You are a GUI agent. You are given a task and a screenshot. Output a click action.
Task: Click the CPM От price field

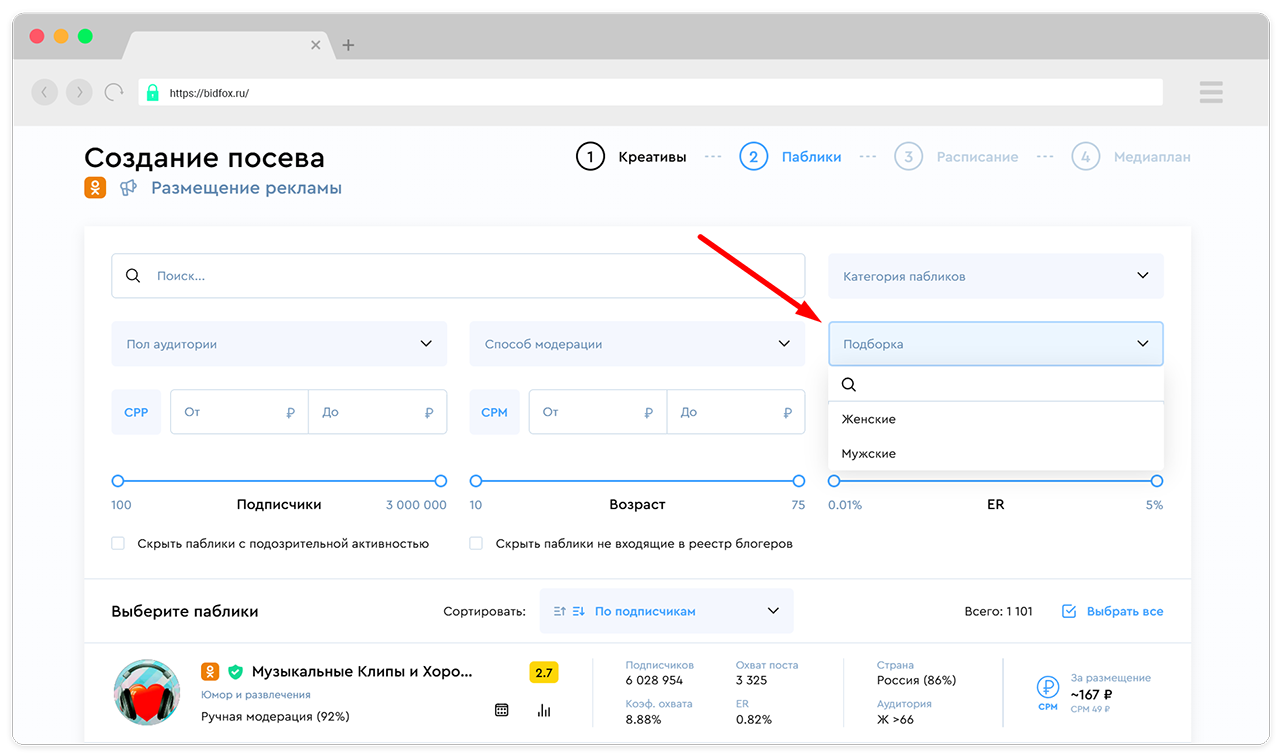pyautogui.click(x=597, y=412)
